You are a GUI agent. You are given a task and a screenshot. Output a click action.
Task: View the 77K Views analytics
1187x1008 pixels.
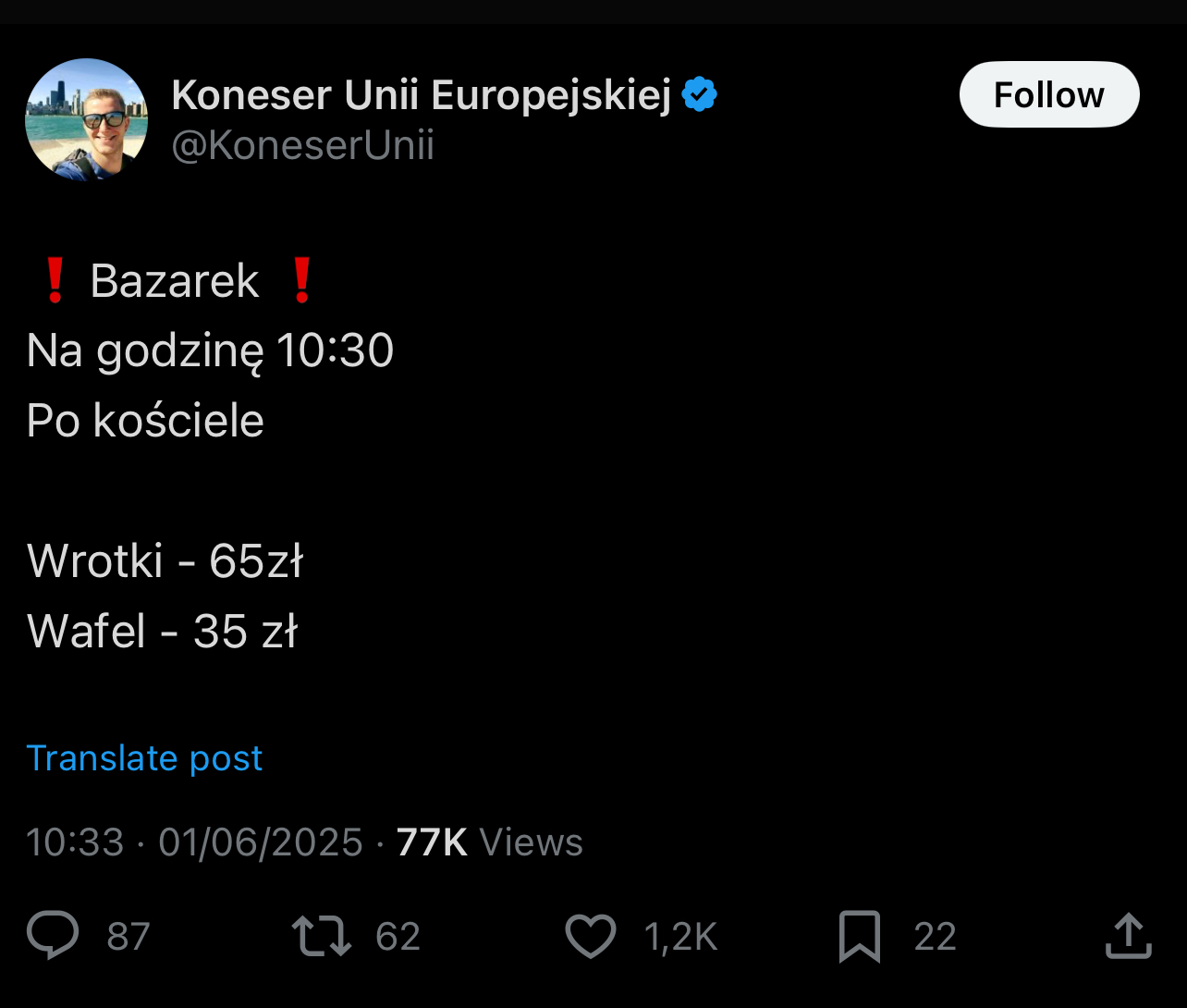pos(490,842)
